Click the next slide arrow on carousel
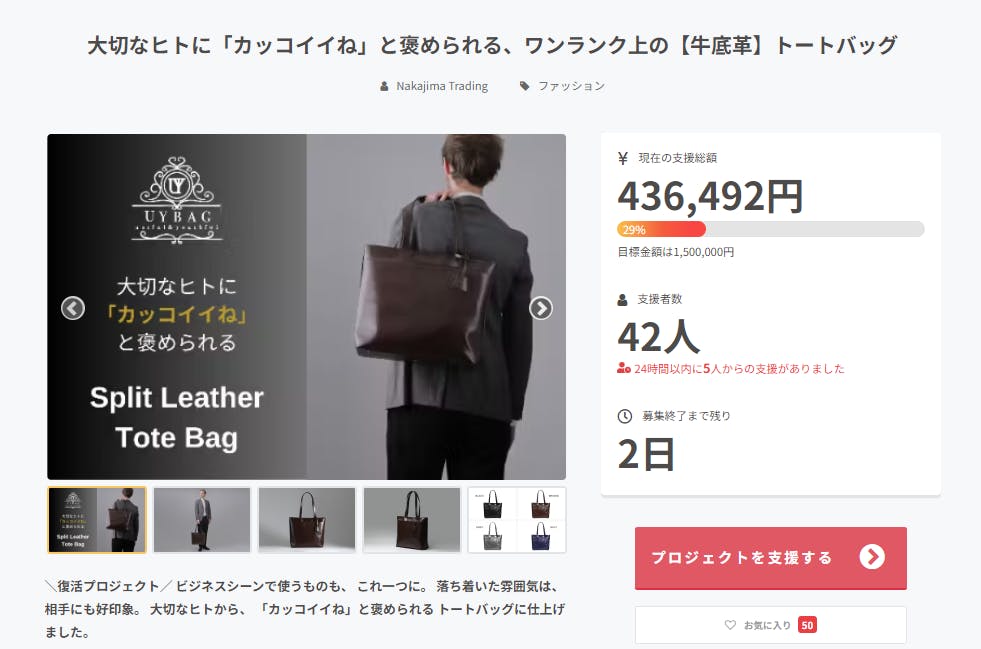Image resolution: width=981 pixels, height=649 pixels. click(x=541, y=308)
